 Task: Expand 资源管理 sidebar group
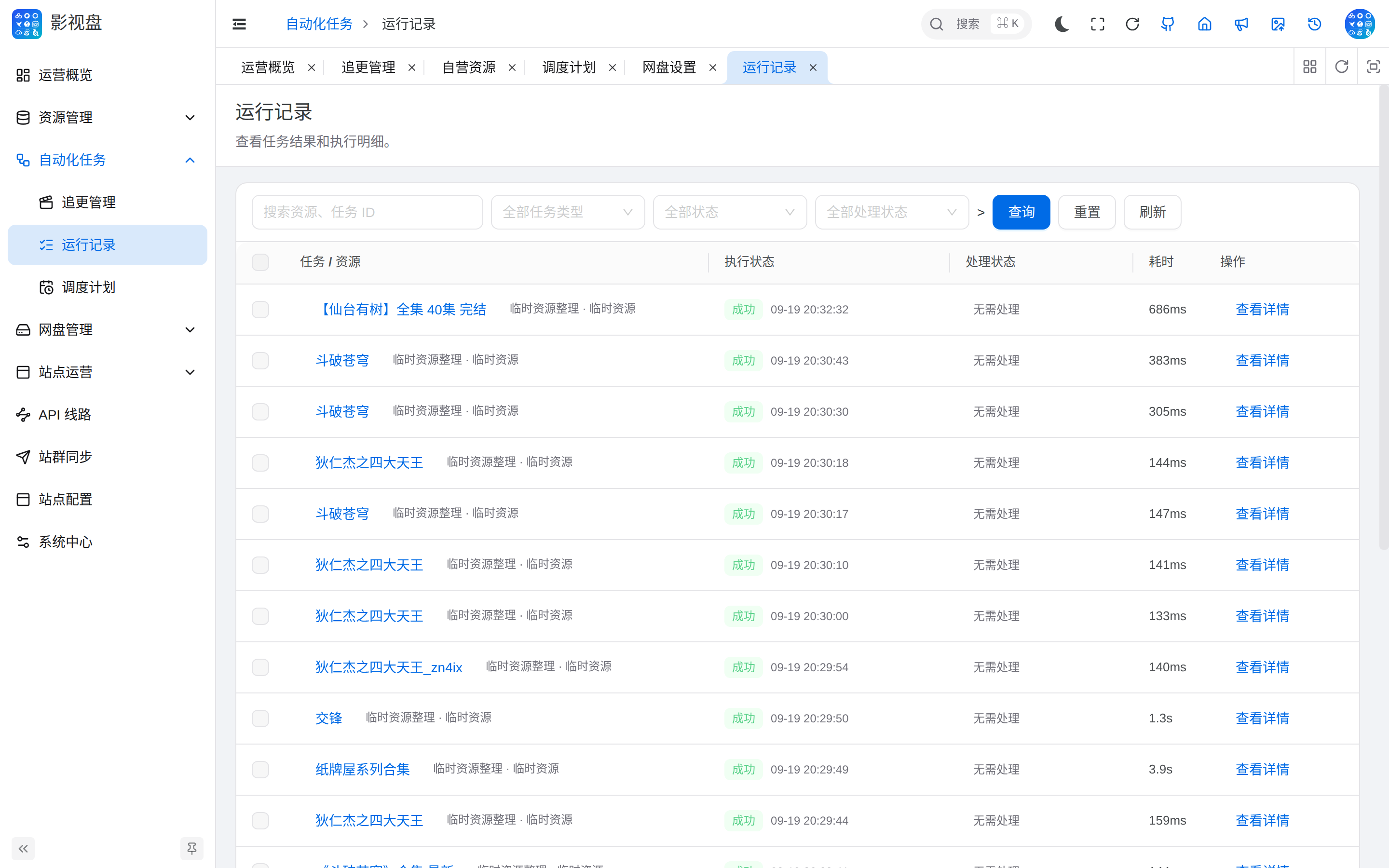pyautogui.click(x=108, y=118)
